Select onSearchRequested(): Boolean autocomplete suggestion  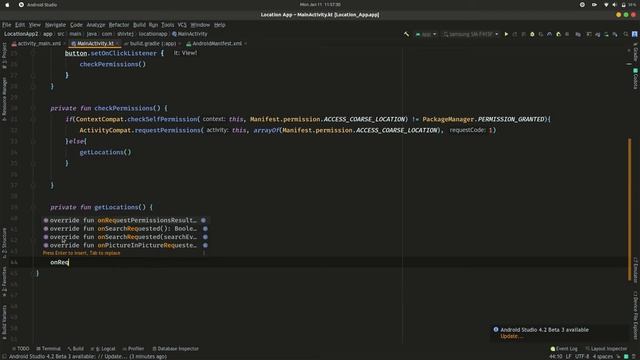pos(125,229)
